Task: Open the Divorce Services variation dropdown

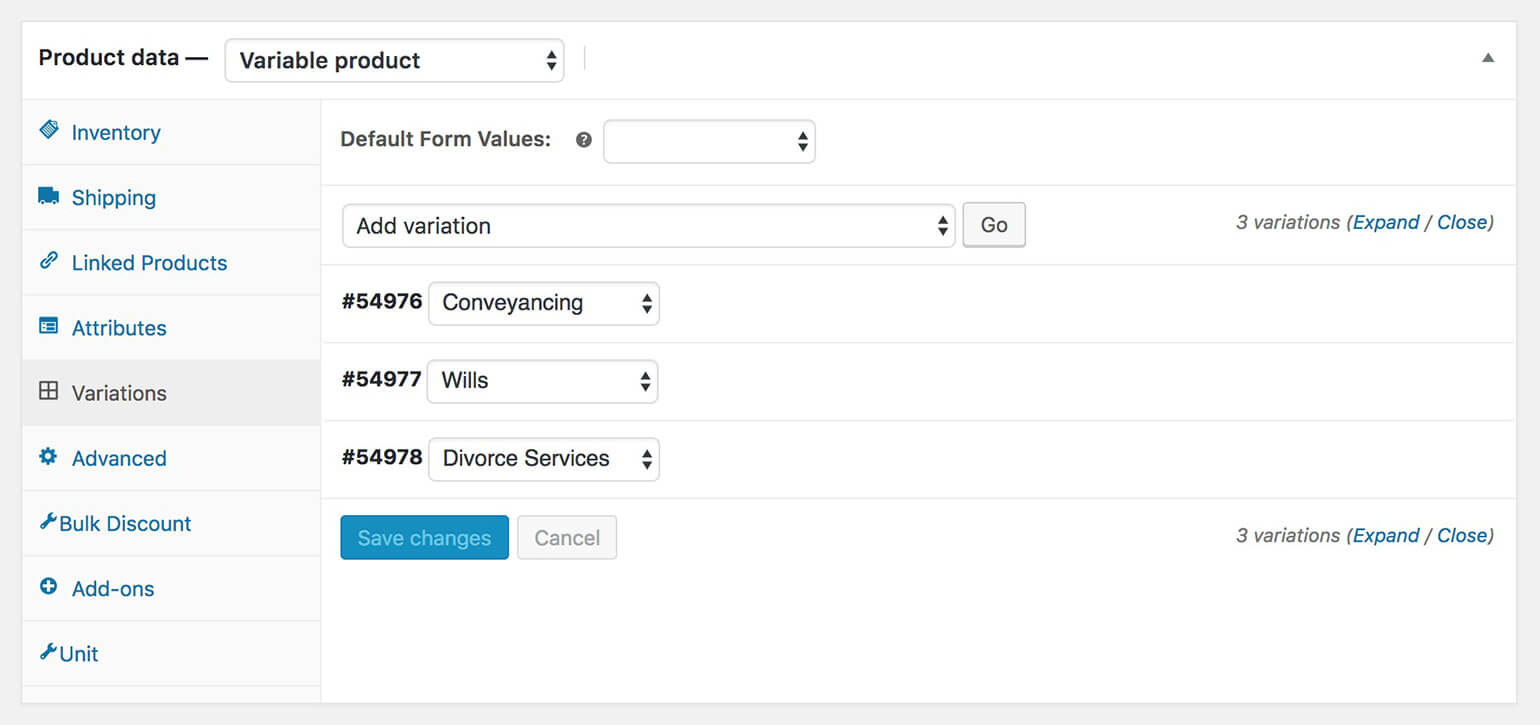Action: [x=543, y=458]
